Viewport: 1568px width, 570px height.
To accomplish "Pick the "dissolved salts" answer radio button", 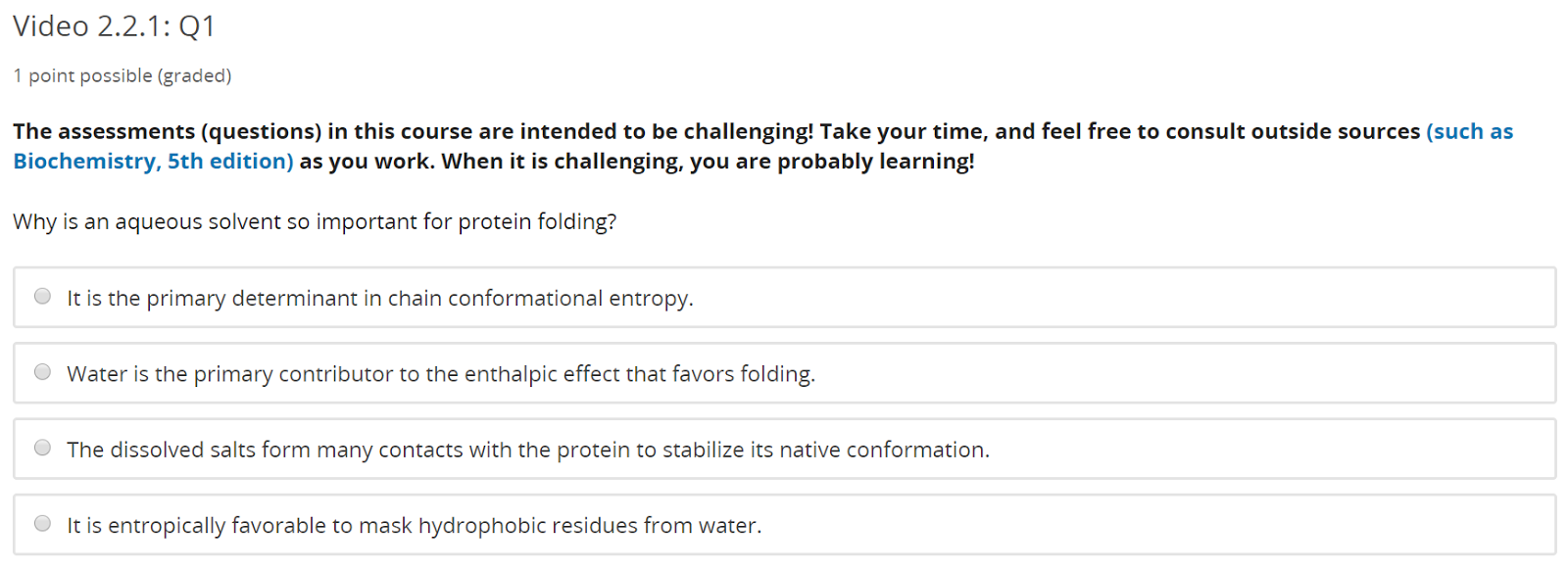I will click(x=42, y=448).
